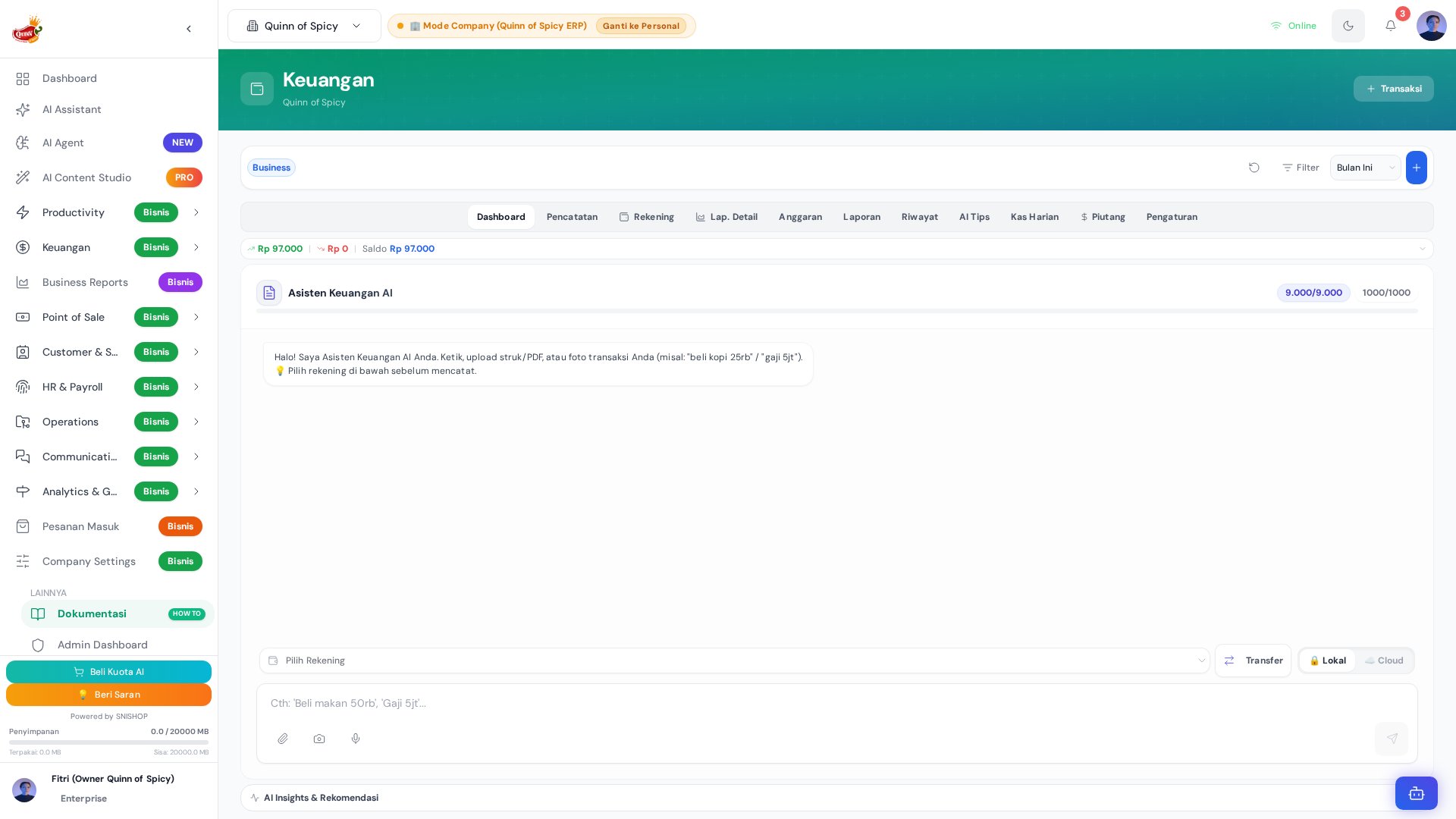
Task: Click the Penyimpanan storage progress bar
Action: click(108, 742)
